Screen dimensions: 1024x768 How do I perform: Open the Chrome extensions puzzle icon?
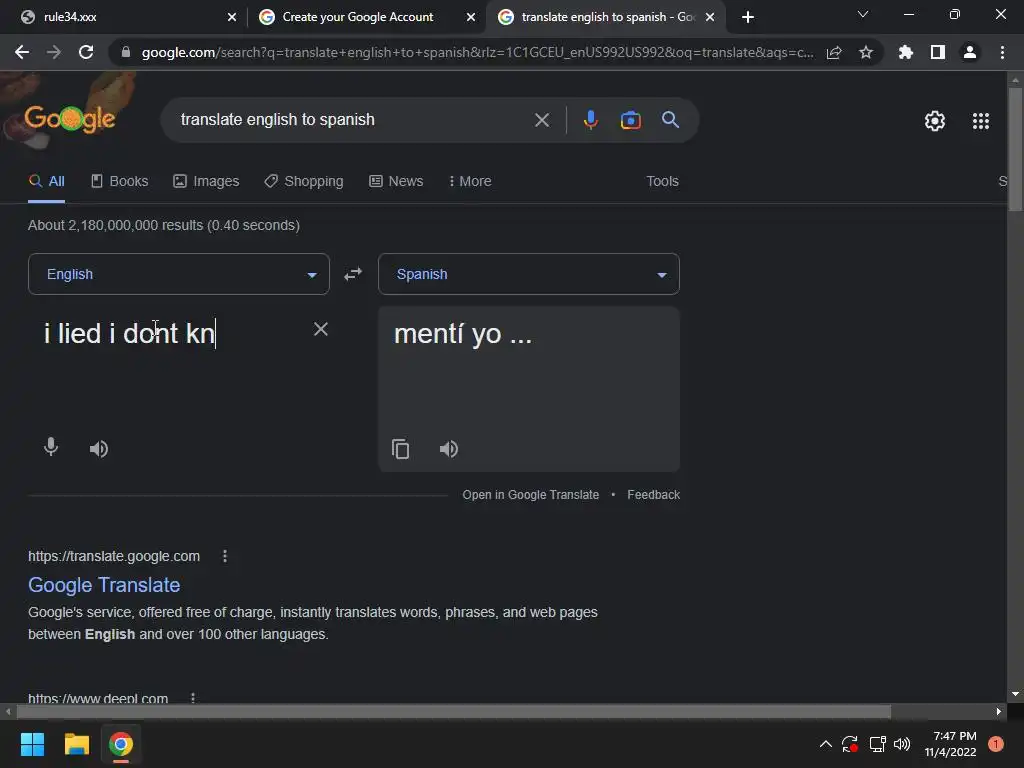pos(906,52)
